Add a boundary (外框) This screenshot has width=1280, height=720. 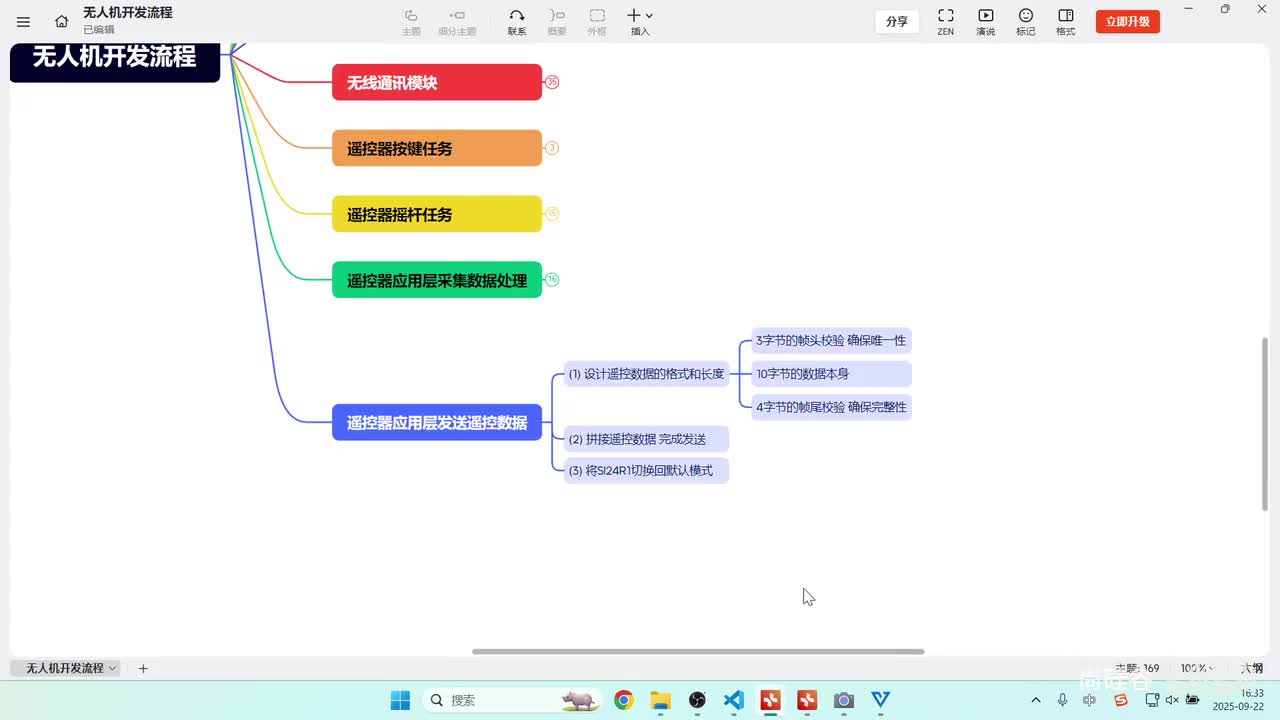tap(597, 21)
